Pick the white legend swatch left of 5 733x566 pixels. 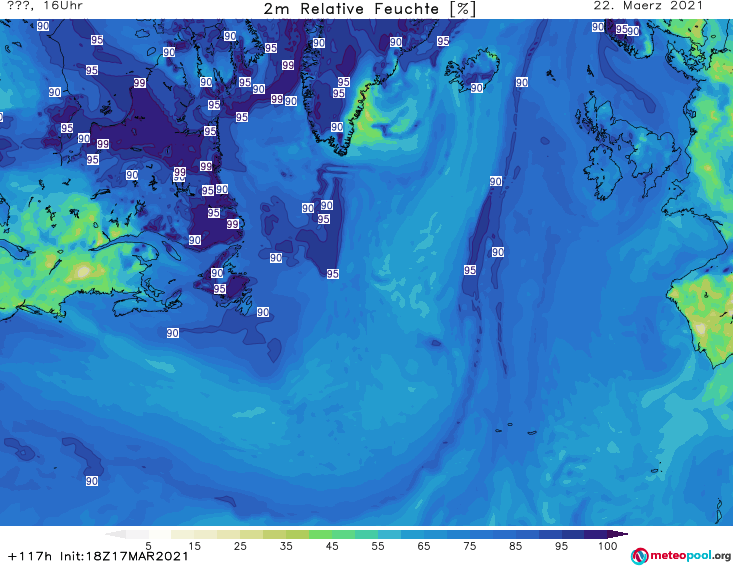click(x=137, y=534)
